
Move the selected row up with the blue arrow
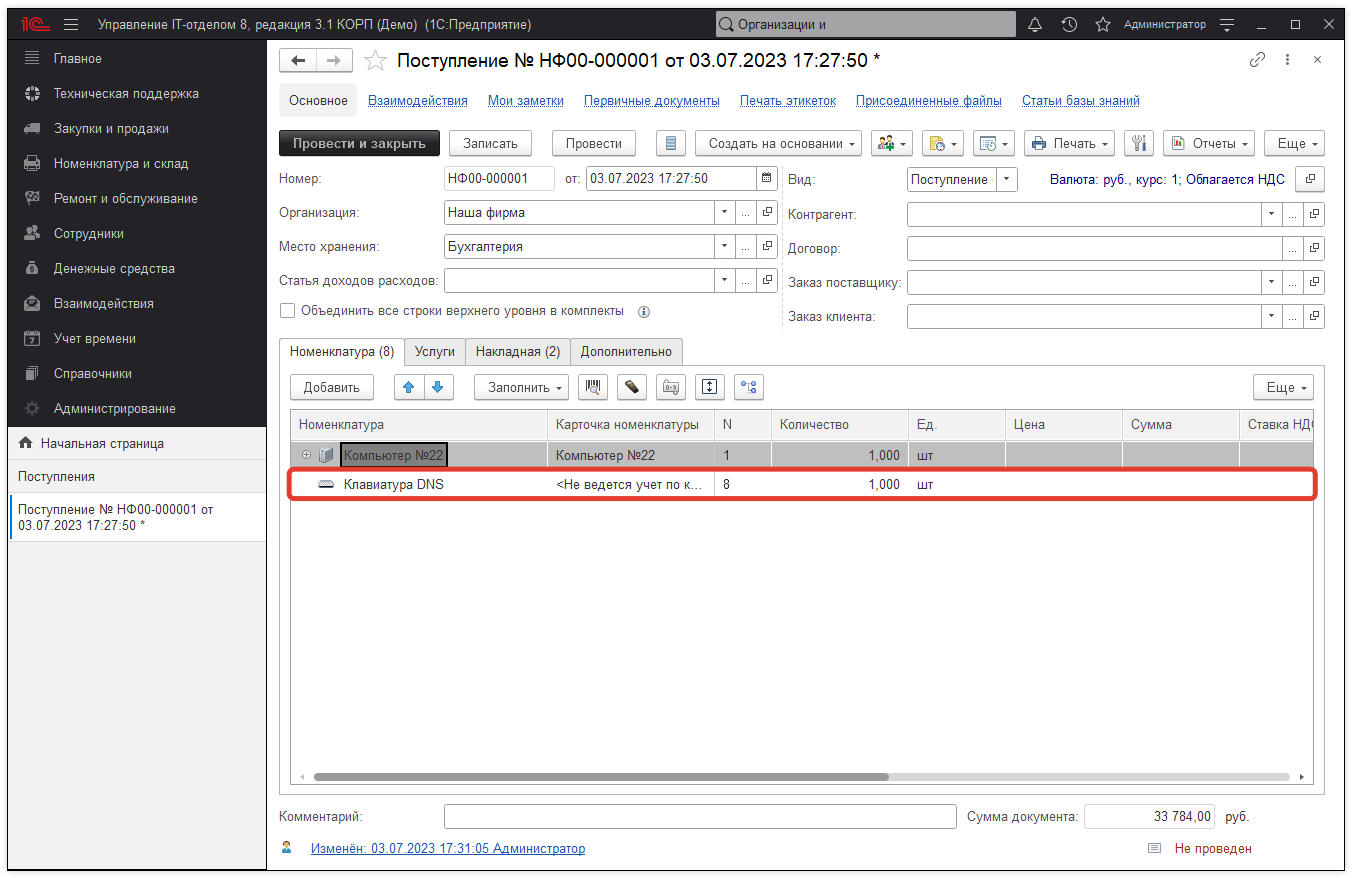pos(409,387)
